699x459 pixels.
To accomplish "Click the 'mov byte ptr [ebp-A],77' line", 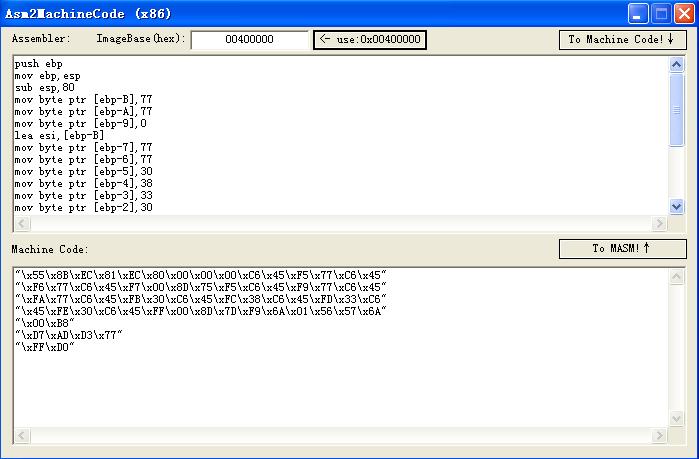I will (83, 112).
